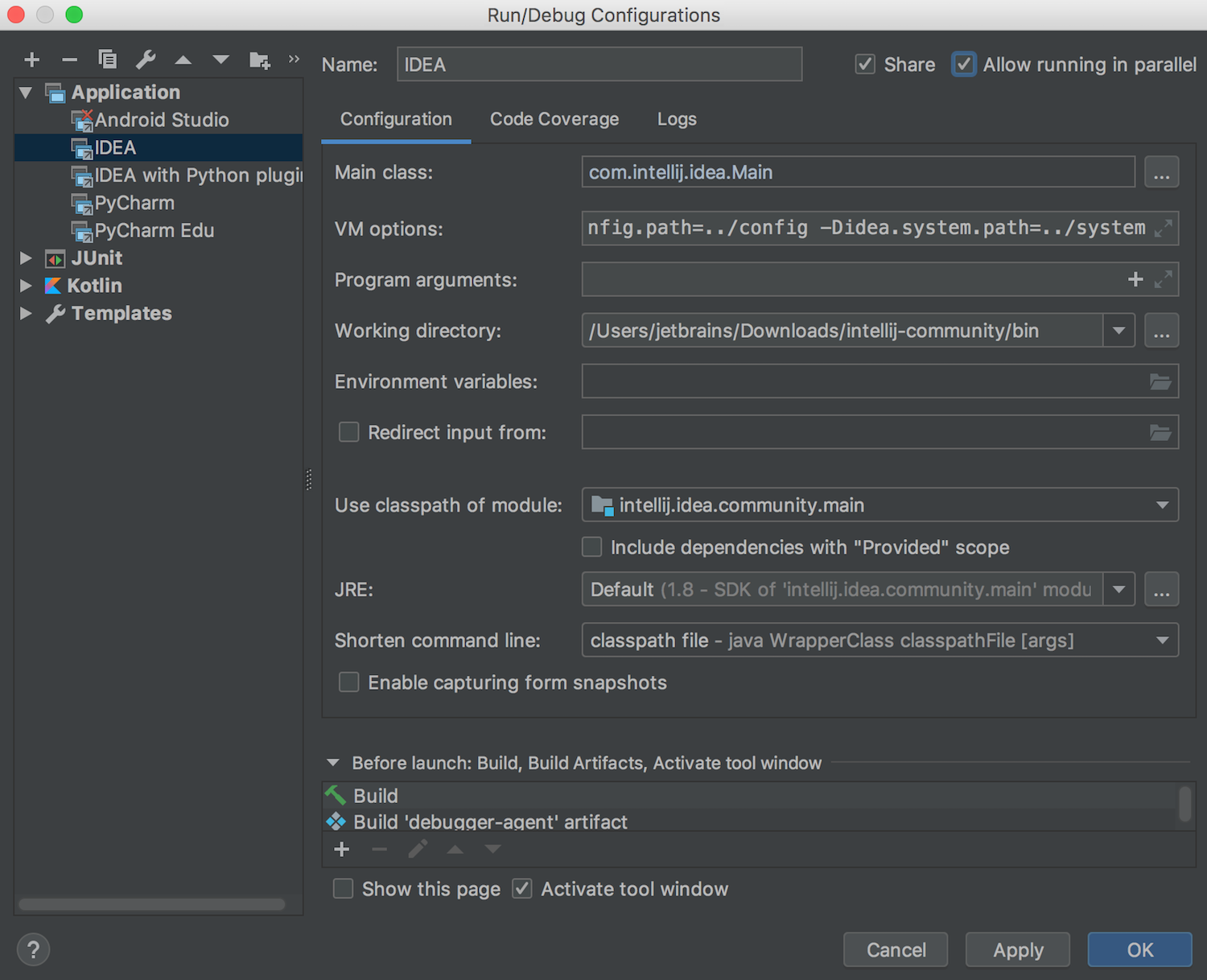This screenshot has width=1207, height=980.
Task: Add a Before launch task
Action: pyautogui.click(x=342, y=849)
